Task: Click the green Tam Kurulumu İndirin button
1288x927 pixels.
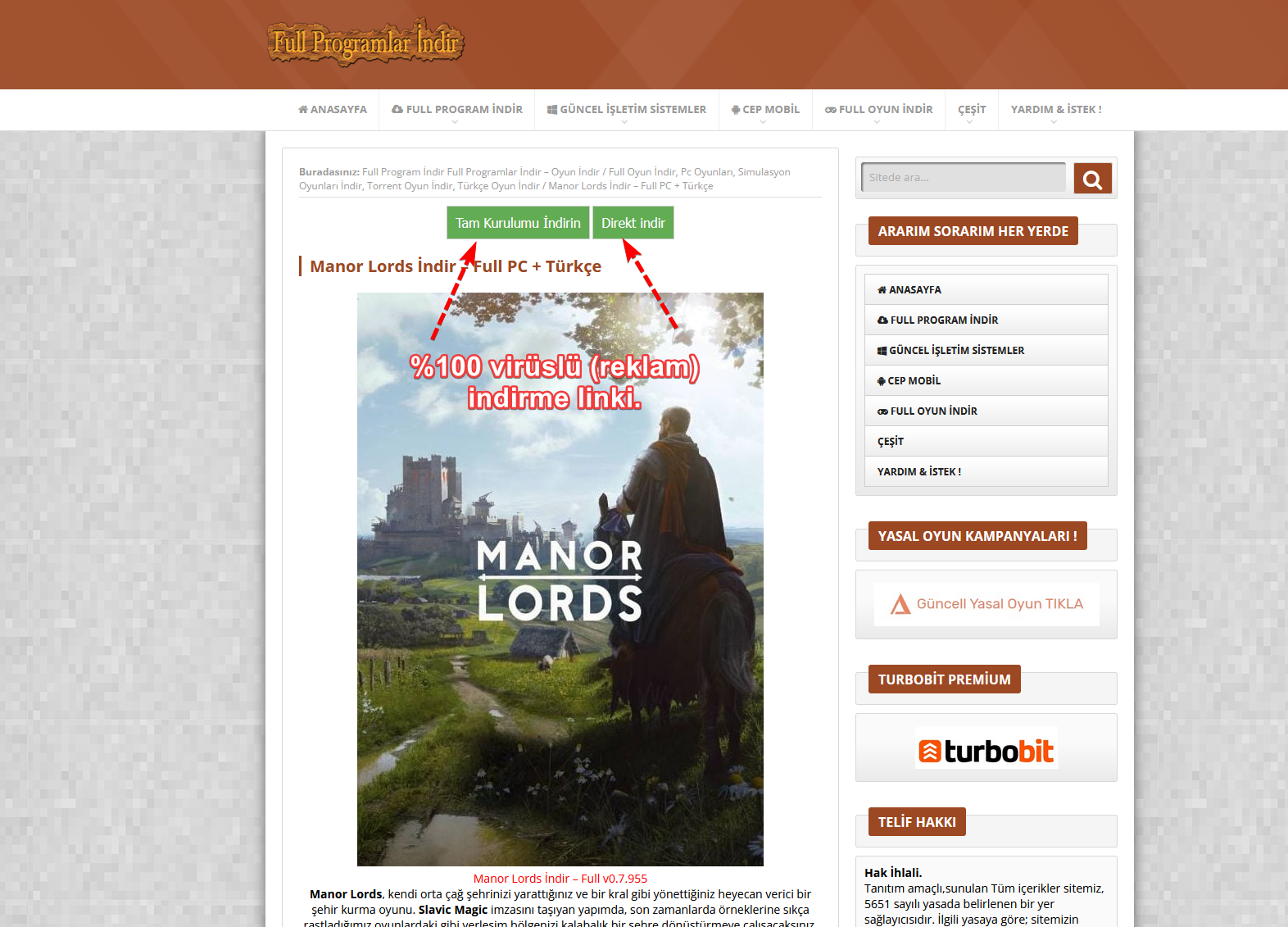Action: 518,223
